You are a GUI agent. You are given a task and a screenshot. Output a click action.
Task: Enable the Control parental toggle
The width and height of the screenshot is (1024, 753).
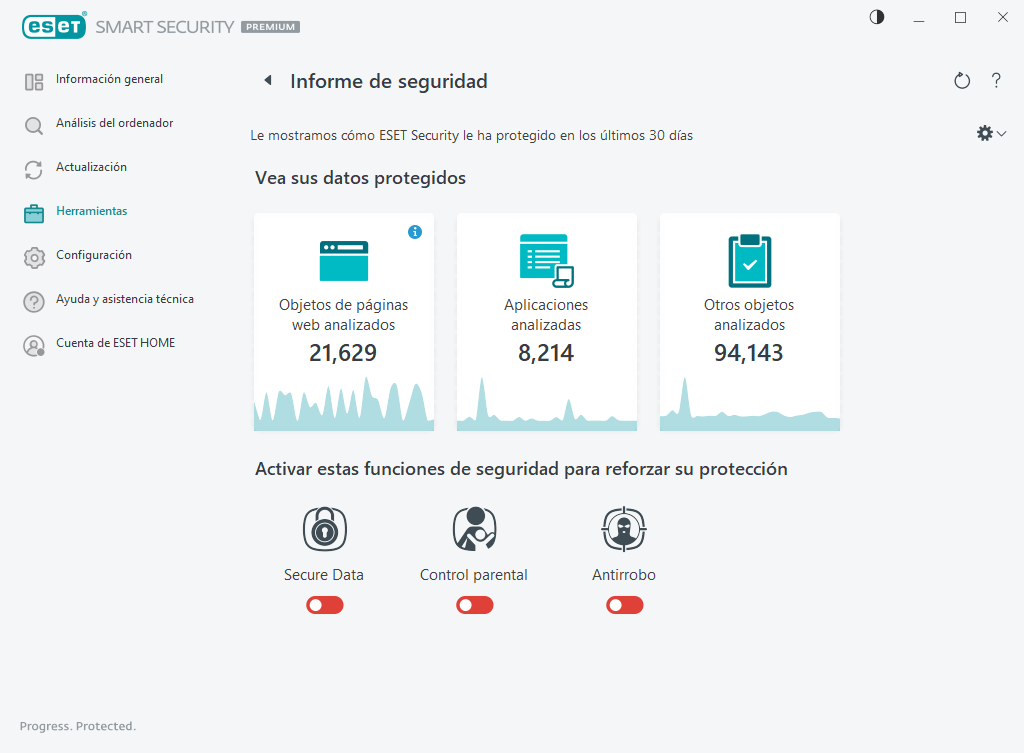474,605
